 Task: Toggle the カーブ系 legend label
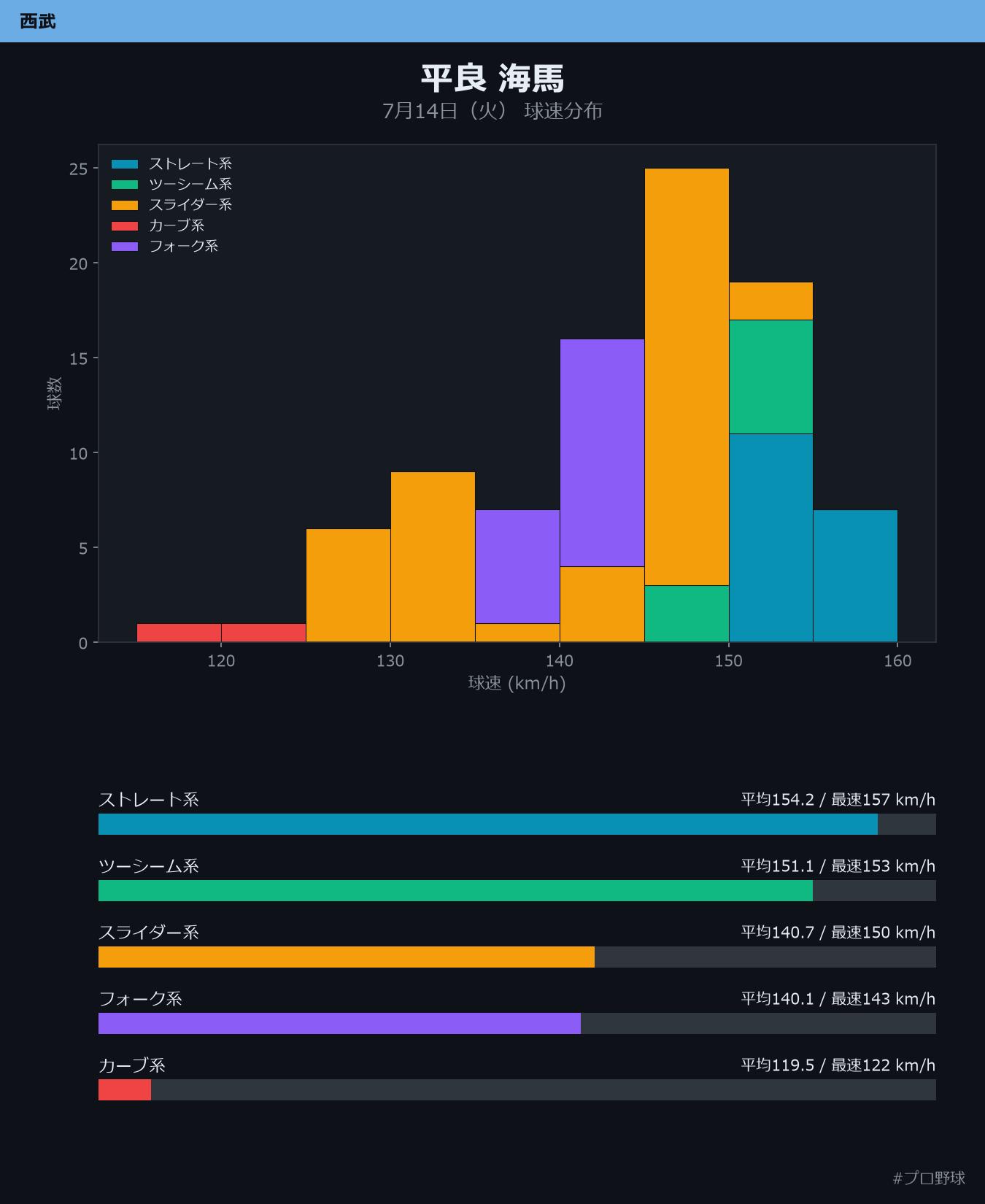tap(177, 225)
